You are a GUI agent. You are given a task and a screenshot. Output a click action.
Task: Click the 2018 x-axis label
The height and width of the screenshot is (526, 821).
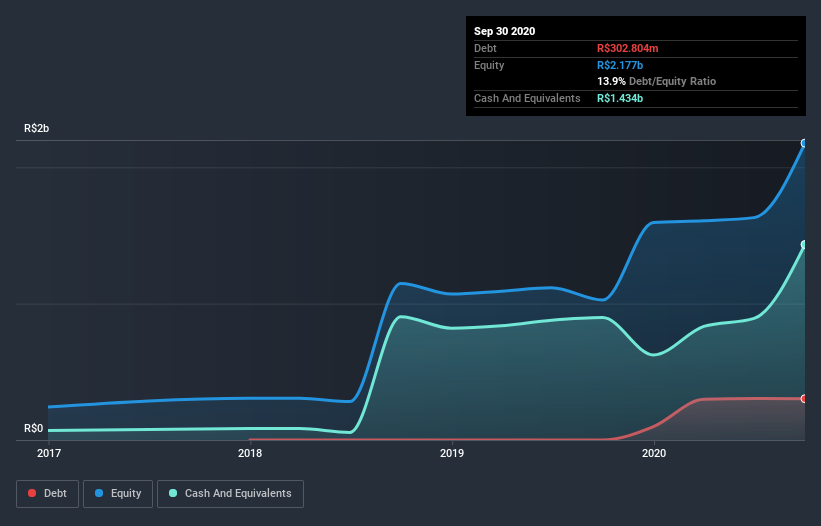(x=250, y=453)
